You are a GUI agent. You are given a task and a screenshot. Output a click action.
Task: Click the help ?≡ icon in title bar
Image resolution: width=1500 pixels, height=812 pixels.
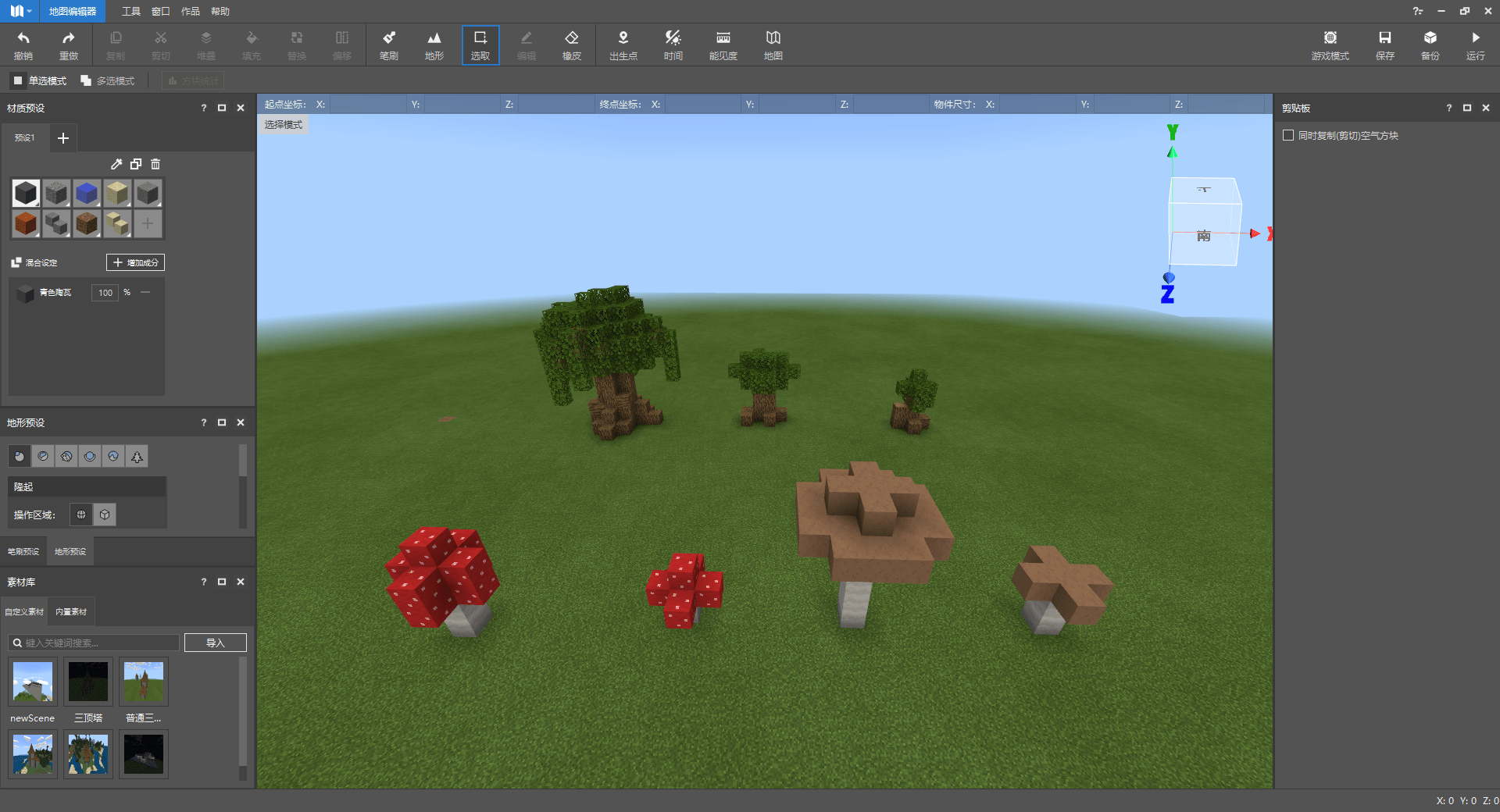click(x=1418, y=11)
